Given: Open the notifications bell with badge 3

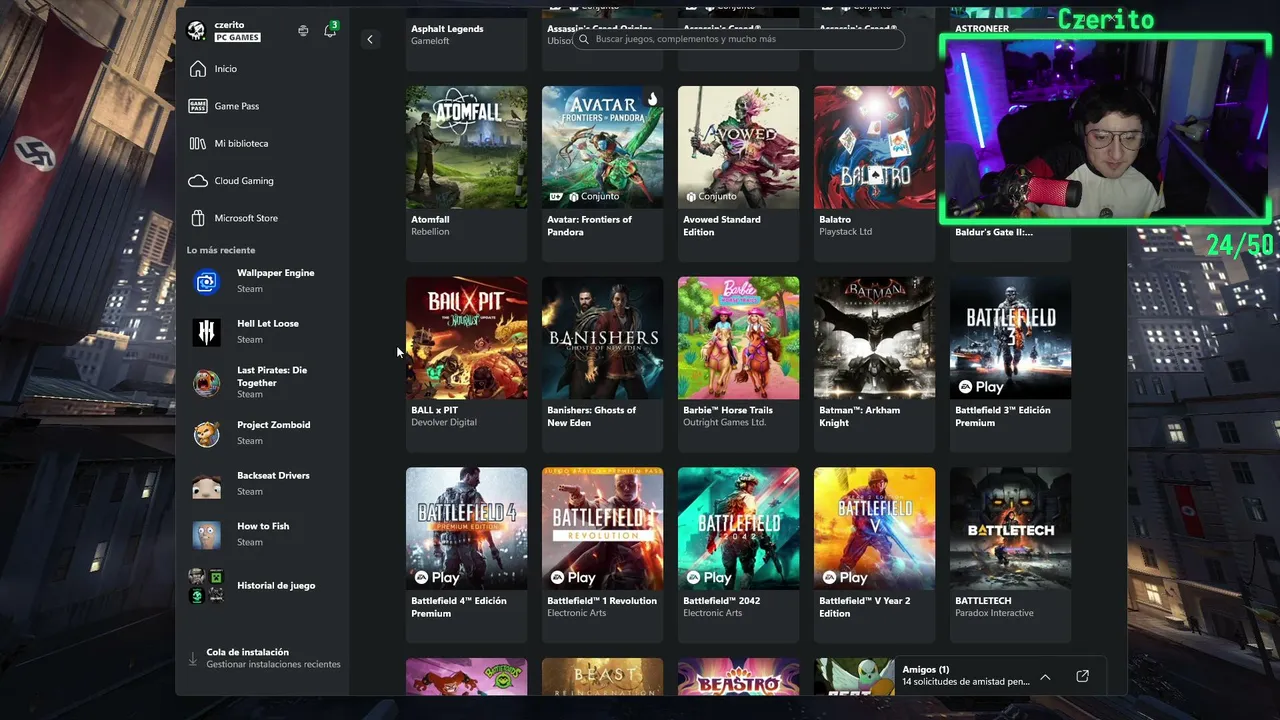Looking at the screenshot, I should pos(330,31).
